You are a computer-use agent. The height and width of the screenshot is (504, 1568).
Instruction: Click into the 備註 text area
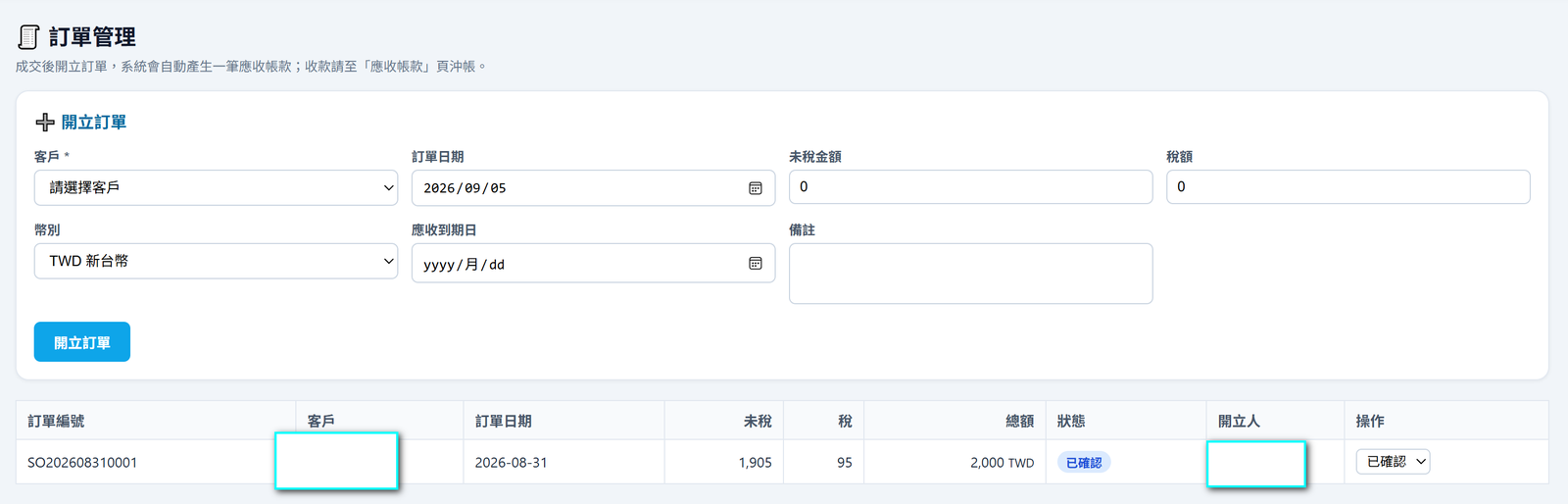click(970, 274)
